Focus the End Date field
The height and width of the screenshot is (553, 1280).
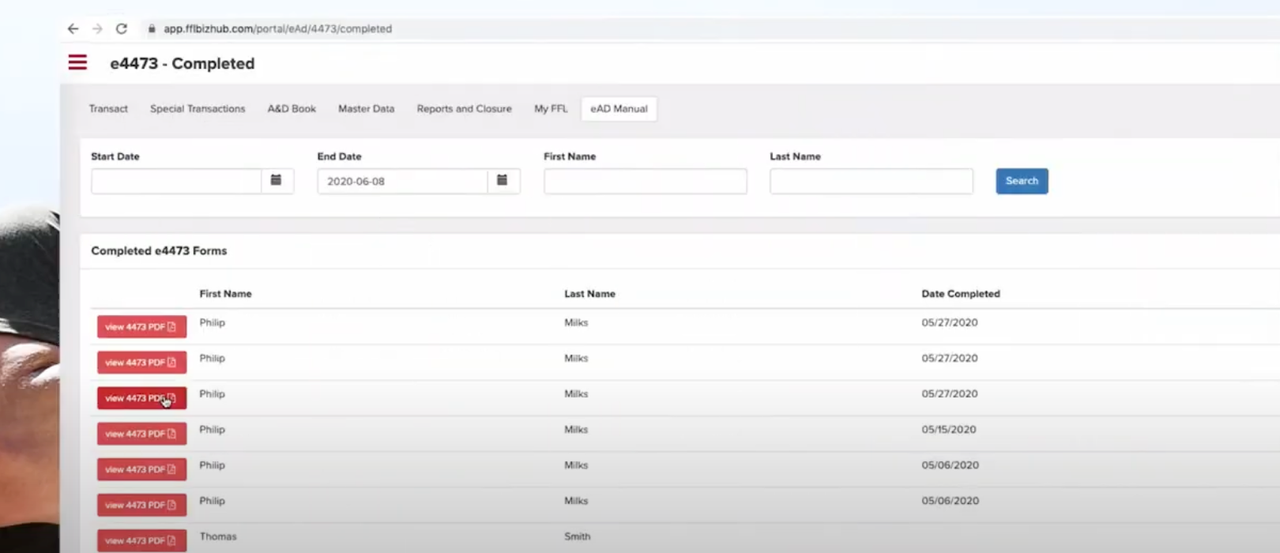402,181
